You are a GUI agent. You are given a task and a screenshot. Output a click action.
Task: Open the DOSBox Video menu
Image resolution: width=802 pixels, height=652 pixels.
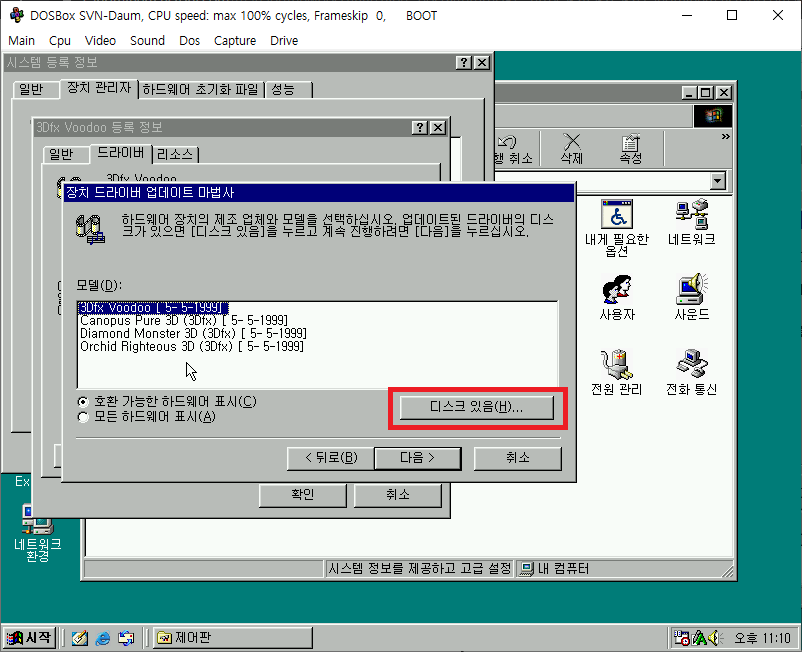tap(100, 40)
